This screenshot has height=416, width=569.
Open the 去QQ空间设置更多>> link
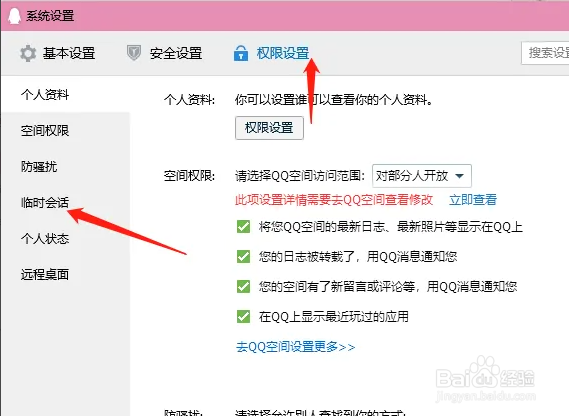295,347
